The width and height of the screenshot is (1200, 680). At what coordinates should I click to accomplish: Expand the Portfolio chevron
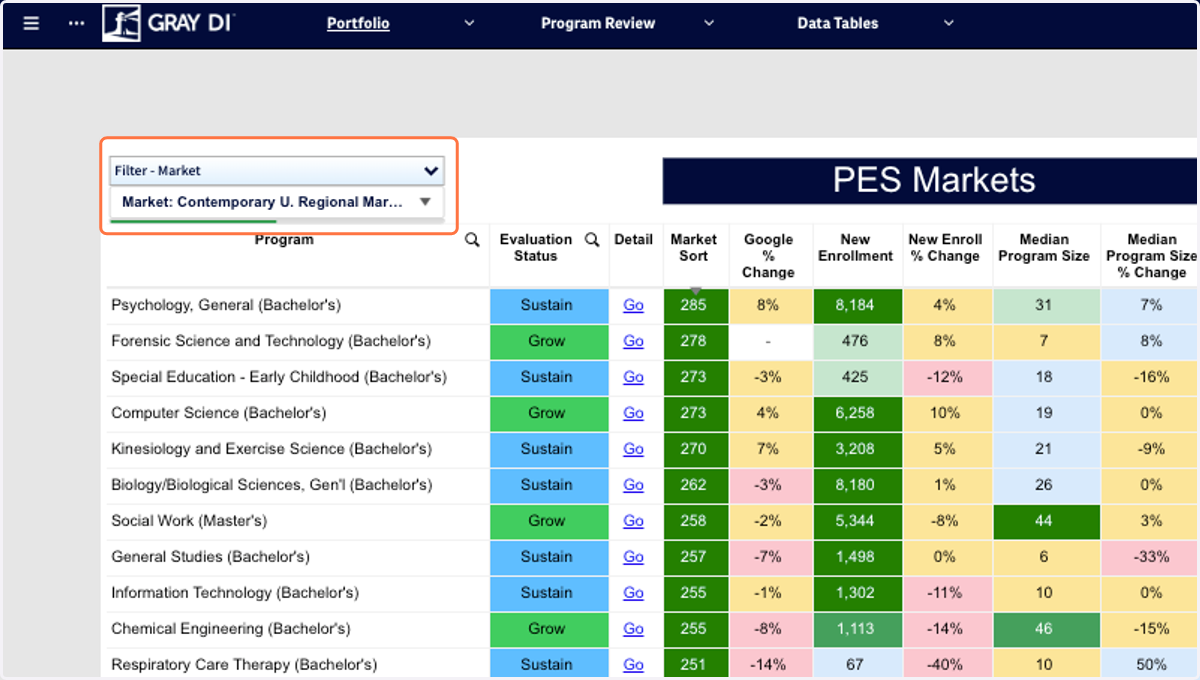469,23
